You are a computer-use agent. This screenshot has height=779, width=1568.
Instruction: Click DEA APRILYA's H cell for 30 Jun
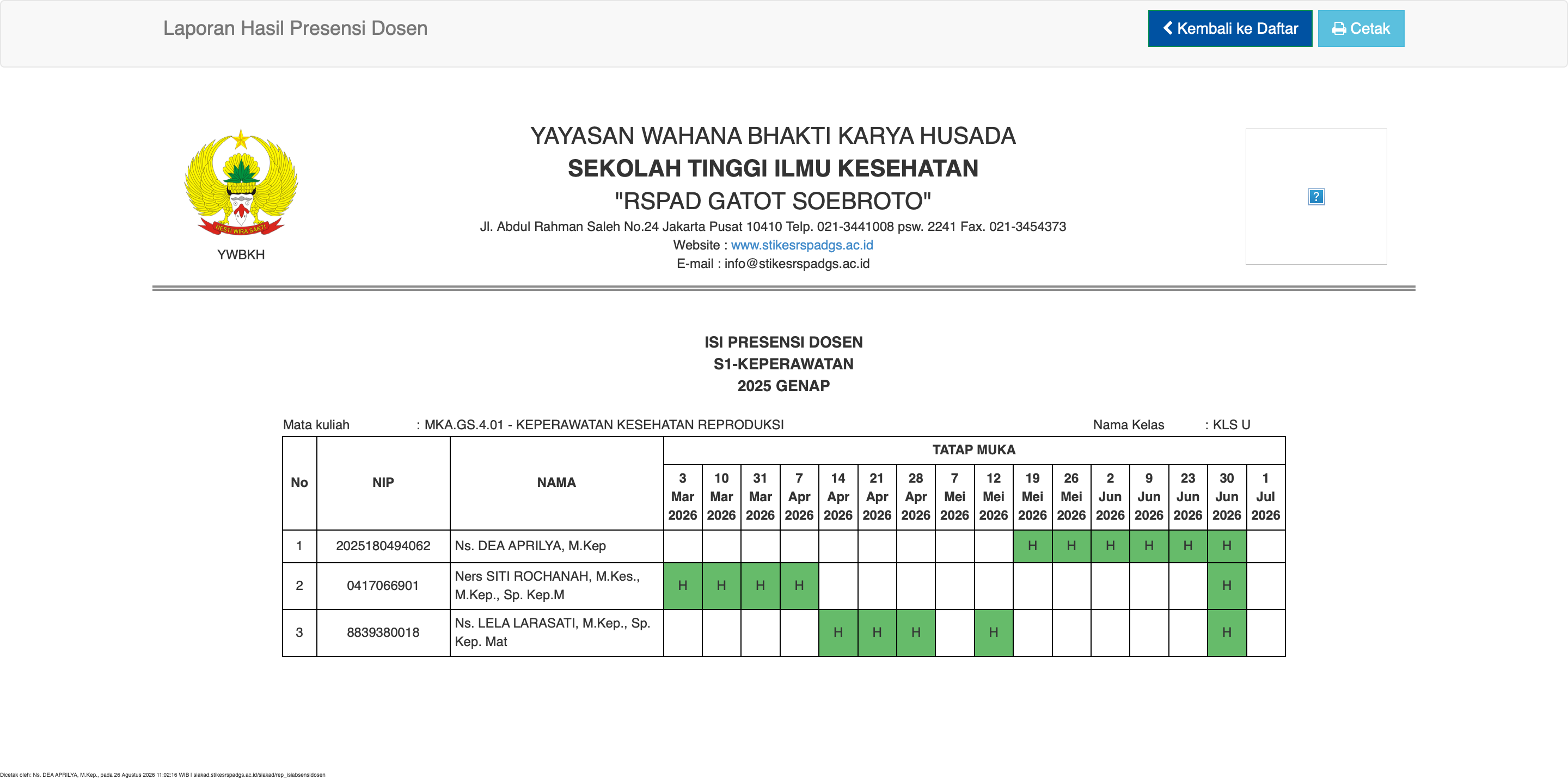[1227, 546]
